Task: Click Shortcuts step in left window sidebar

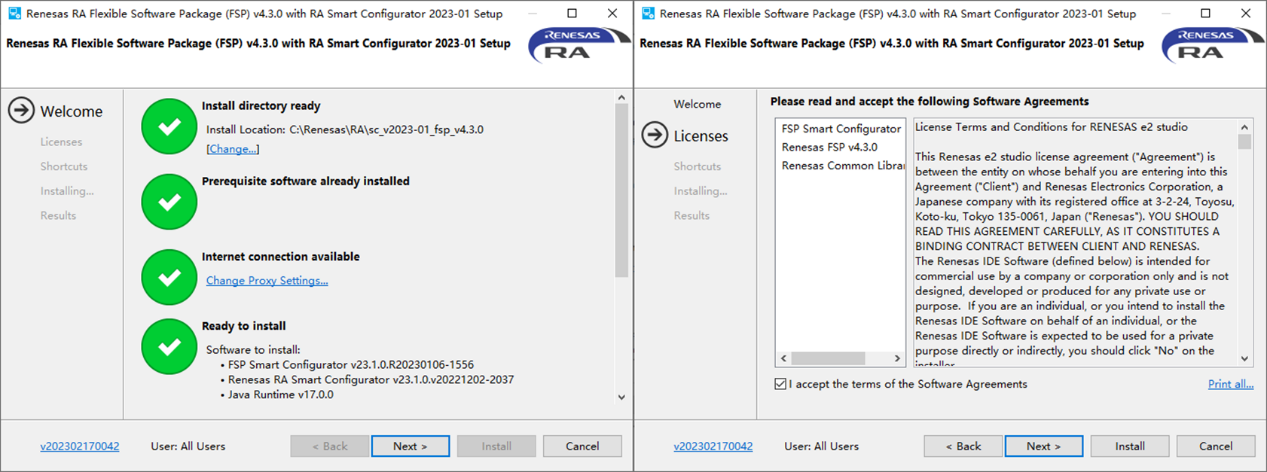Action: click(64, 166)
